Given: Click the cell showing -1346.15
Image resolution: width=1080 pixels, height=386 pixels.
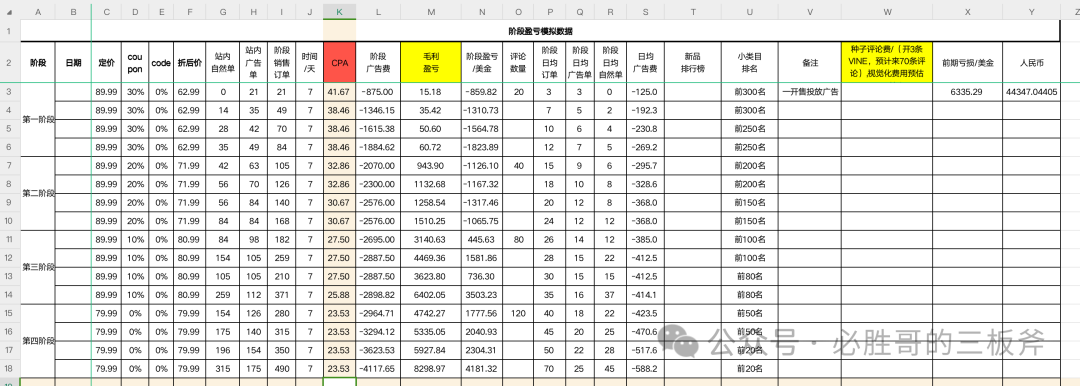Looking at the screenshot, I should tap(379, 110).
